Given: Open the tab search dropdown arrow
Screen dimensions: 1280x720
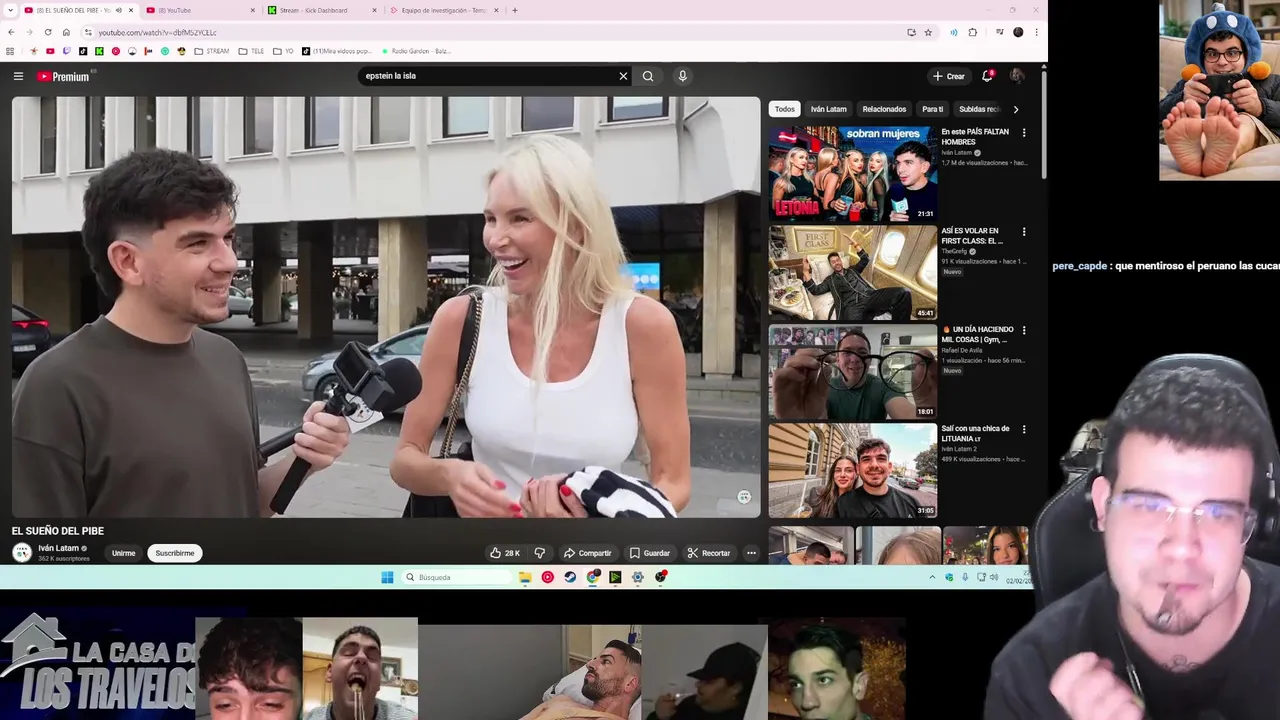Looking at the screenshot, I should point(10,10).
